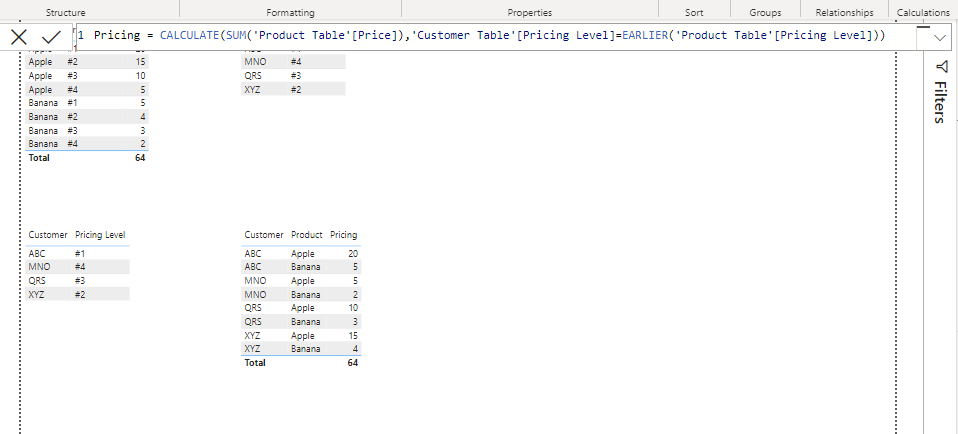Click Customer header next to Pricing Level header
Viewport: 958px width, 434px height.
pos(48,235)
